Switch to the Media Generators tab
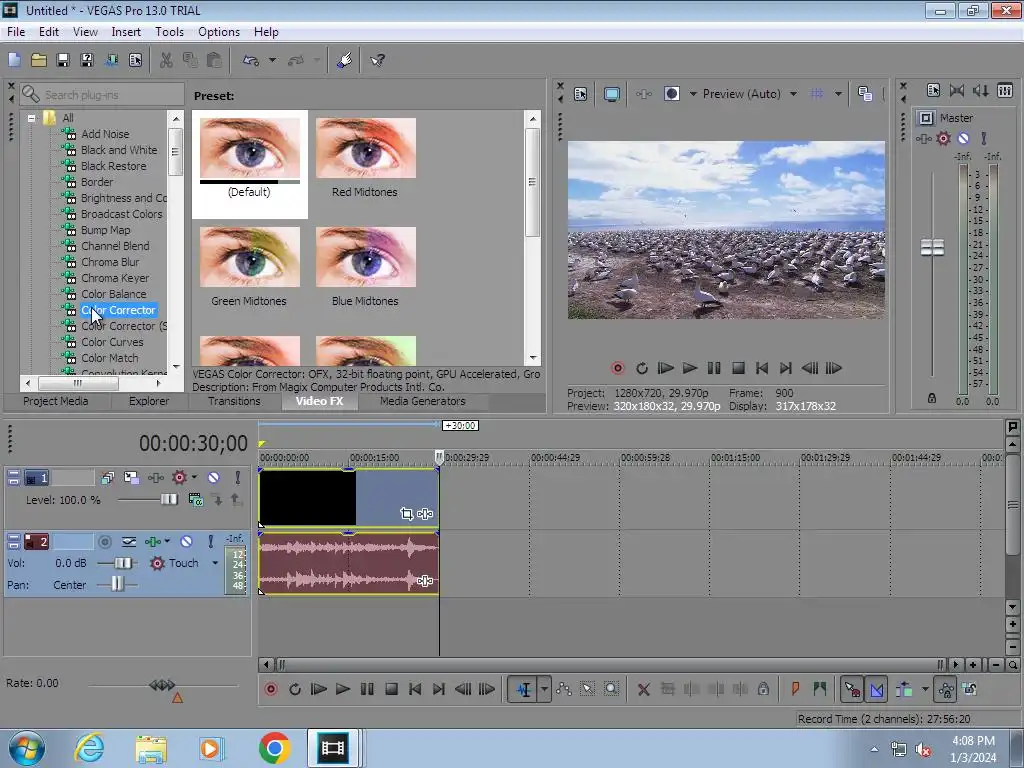Image resolution: width=1024 pixels, height=768 pixels. [x=423, y=401]
